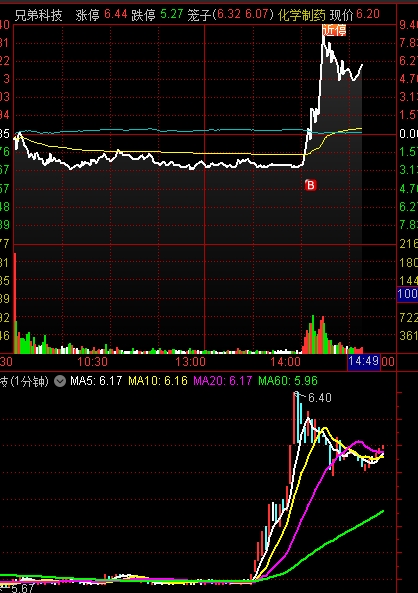Click the MA5: 6.17 indicator label
This screenshot has width=418, height=593.
(96, 381)
